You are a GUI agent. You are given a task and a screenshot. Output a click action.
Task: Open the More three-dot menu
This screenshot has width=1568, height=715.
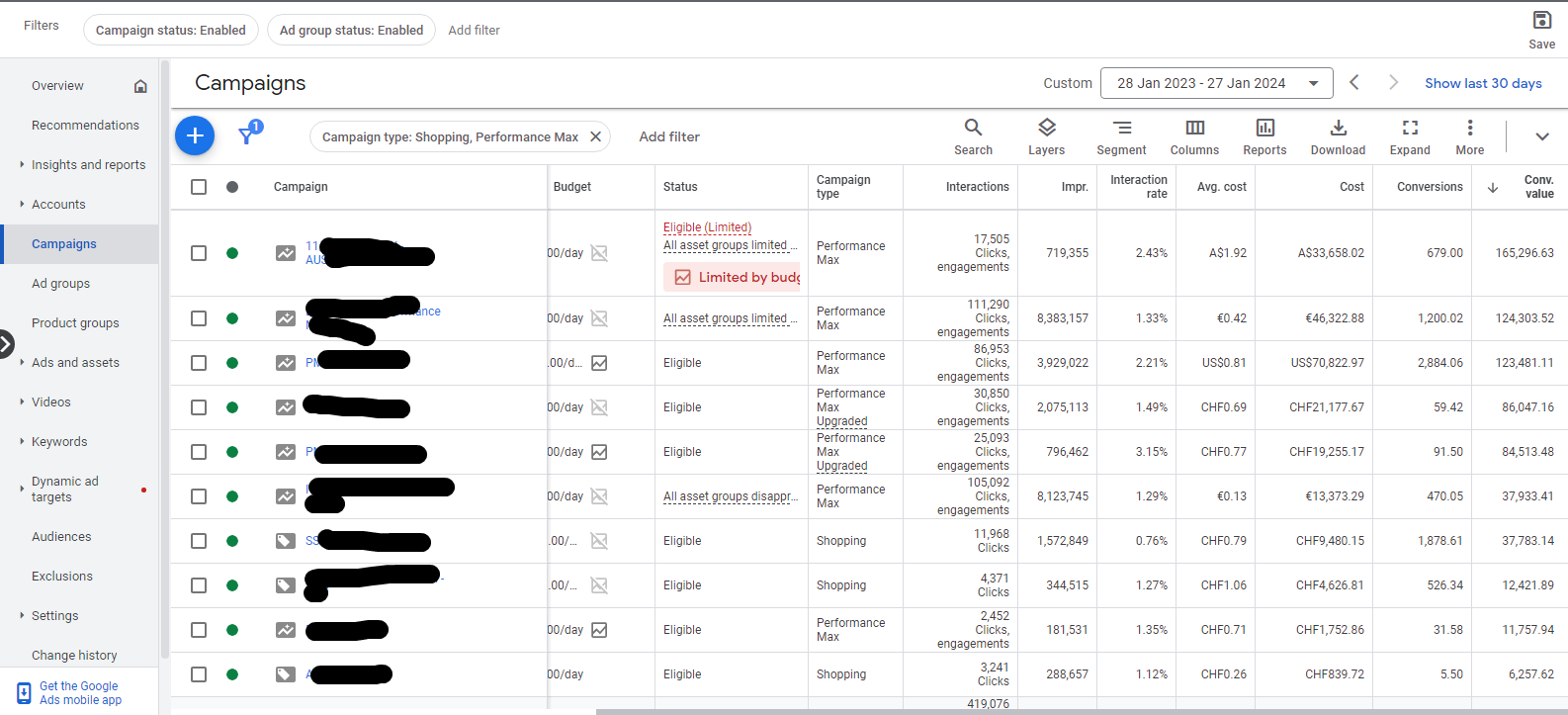pyautogui.click(x=1469, y=136)
